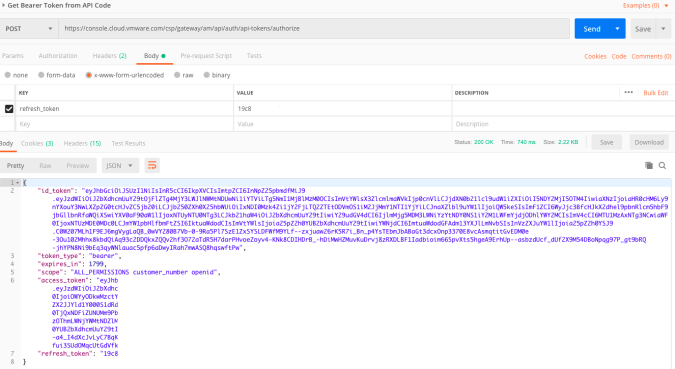Select the binary body type

(x=217, y=75)
